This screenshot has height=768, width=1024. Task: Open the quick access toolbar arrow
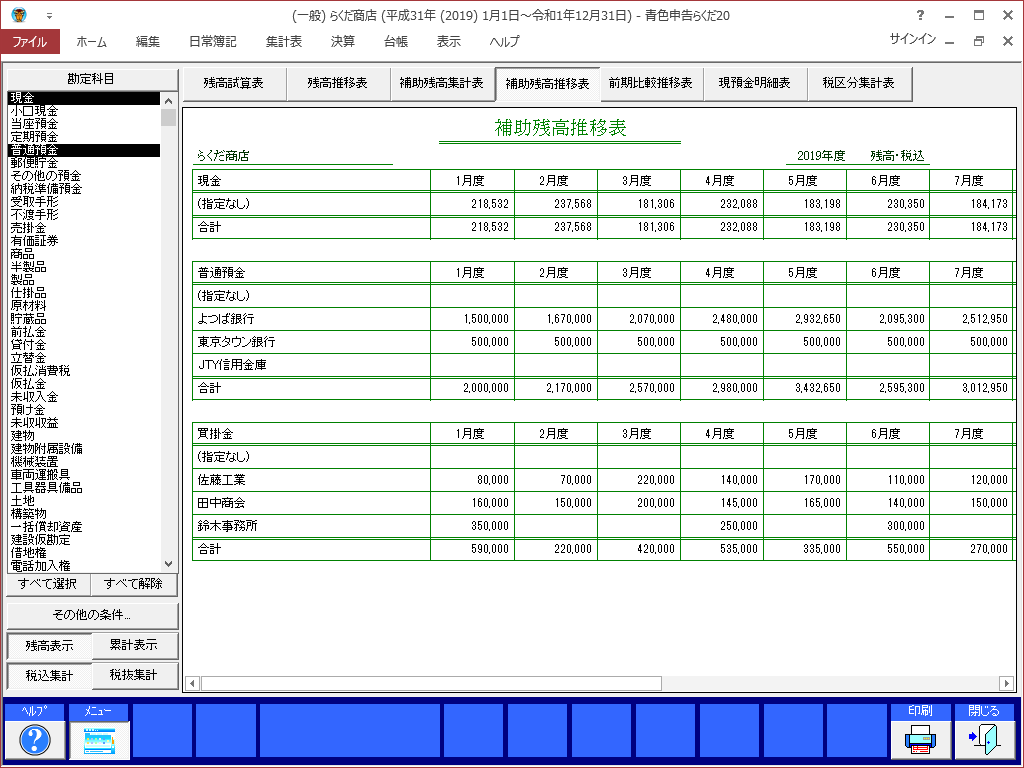pyautogui.click(x=49, y=15)
